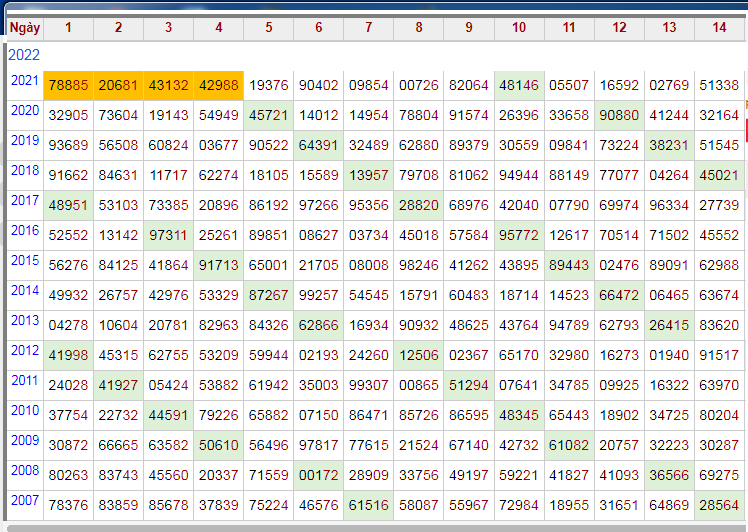Select the green cell 61082

pos(569,446)
